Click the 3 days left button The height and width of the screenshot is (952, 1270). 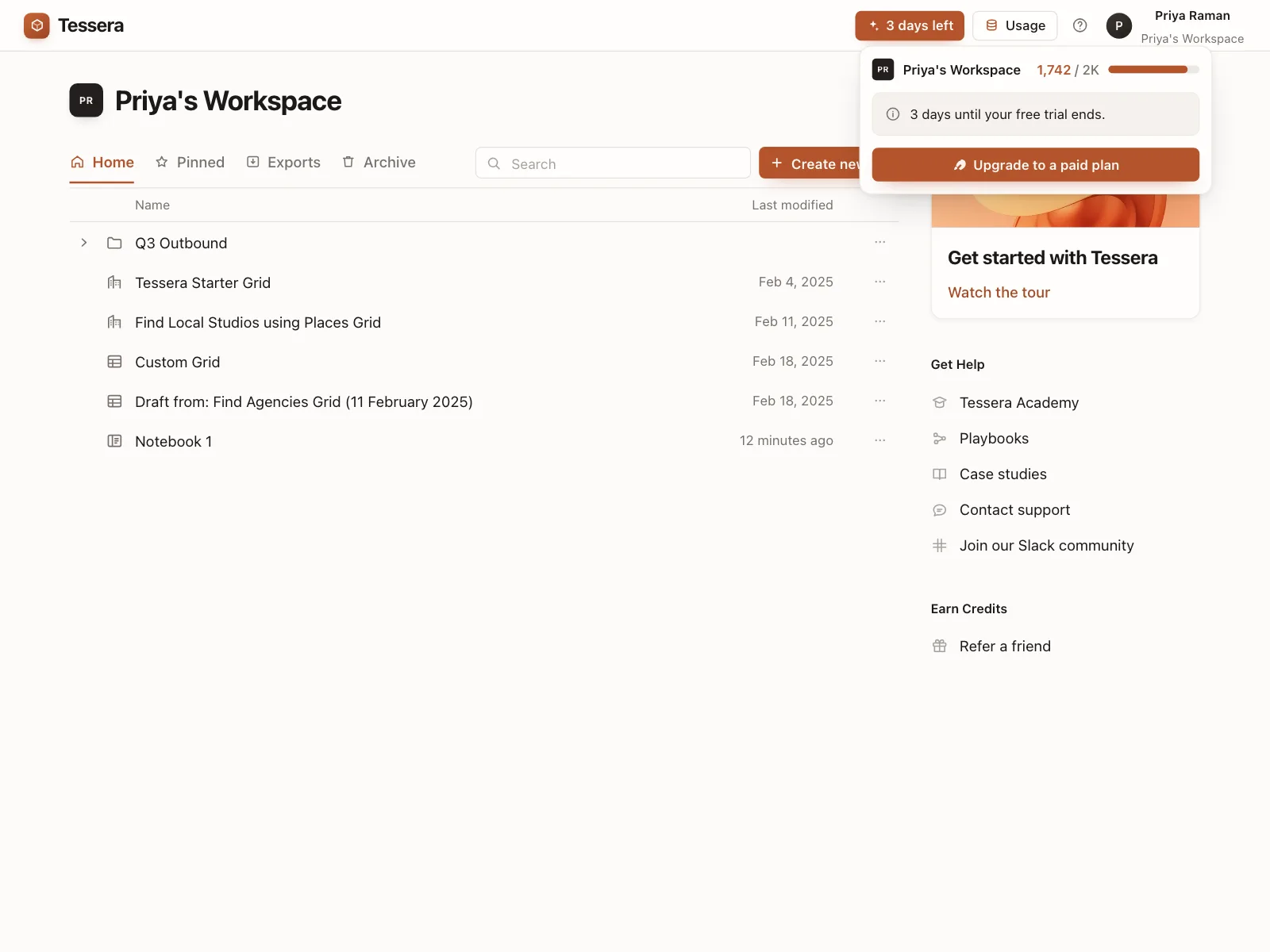coord(910,25)
